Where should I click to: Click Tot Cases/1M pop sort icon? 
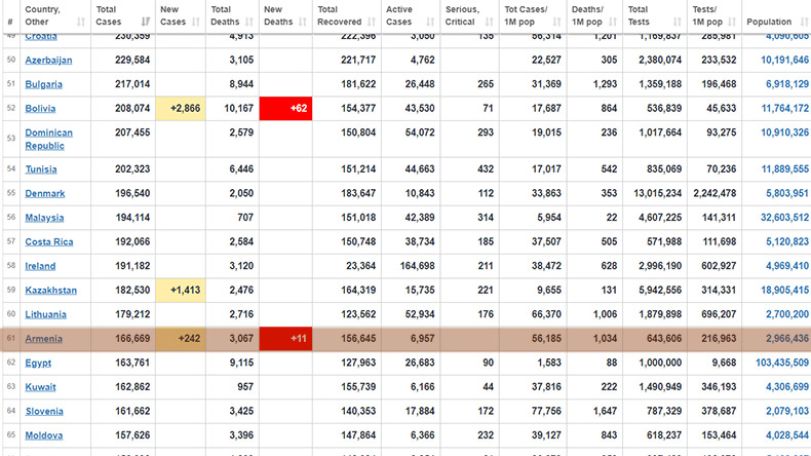pyautogui.click(x=557, y=22)
